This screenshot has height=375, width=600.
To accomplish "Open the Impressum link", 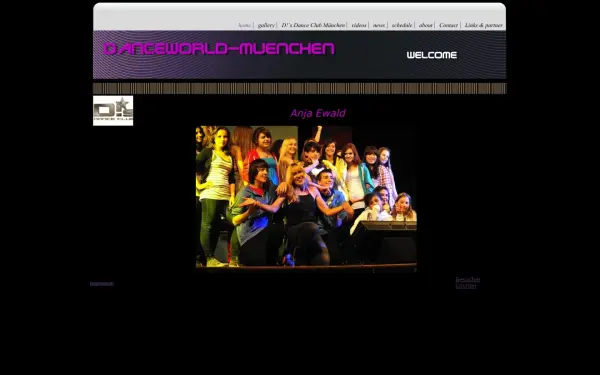I will [x=101, y=284].
